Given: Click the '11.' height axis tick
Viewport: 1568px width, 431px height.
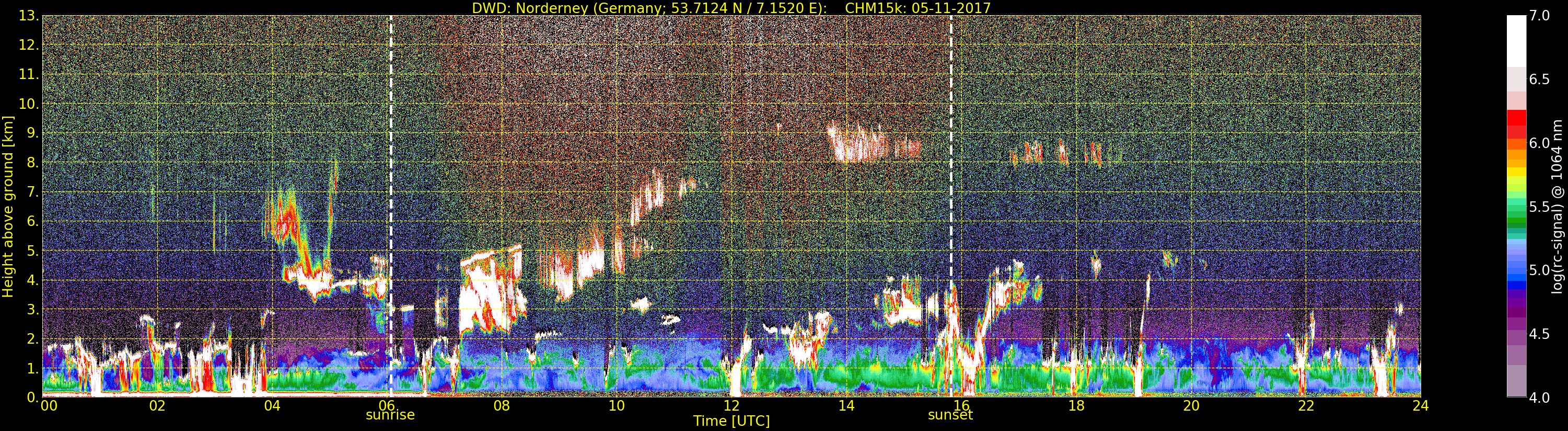Looking at the screenshot, I should click(x=29, y=74).
